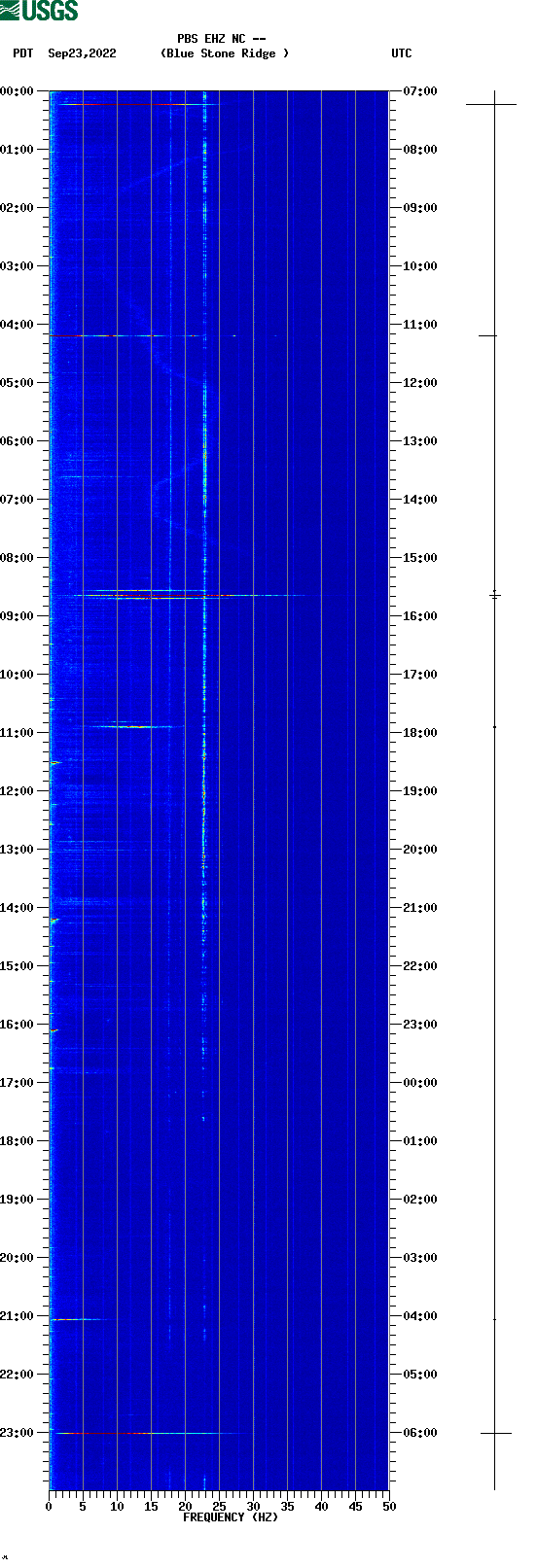This screenshot has width=537, height=1568.
Task: Click the 23:00 PDT time label
Action: pyautogui.click(x=18, y=1433)
